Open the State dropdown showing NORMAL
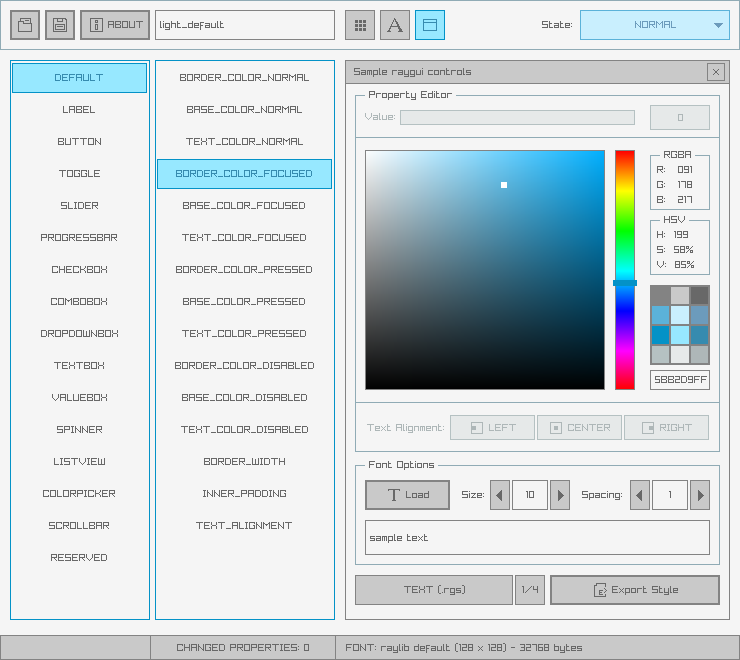The height and width of the screenshot is (660, 740). click(654, 25)
